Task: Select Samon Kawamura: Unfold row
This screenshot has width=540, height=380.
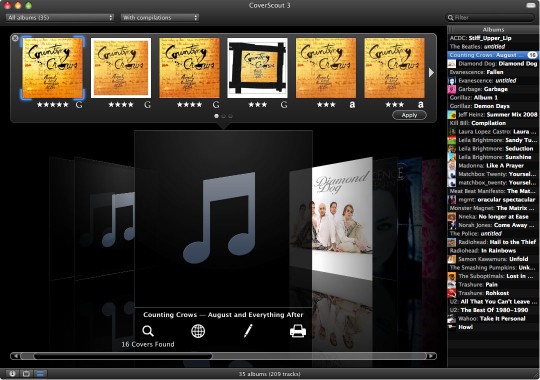Action: 493,259
